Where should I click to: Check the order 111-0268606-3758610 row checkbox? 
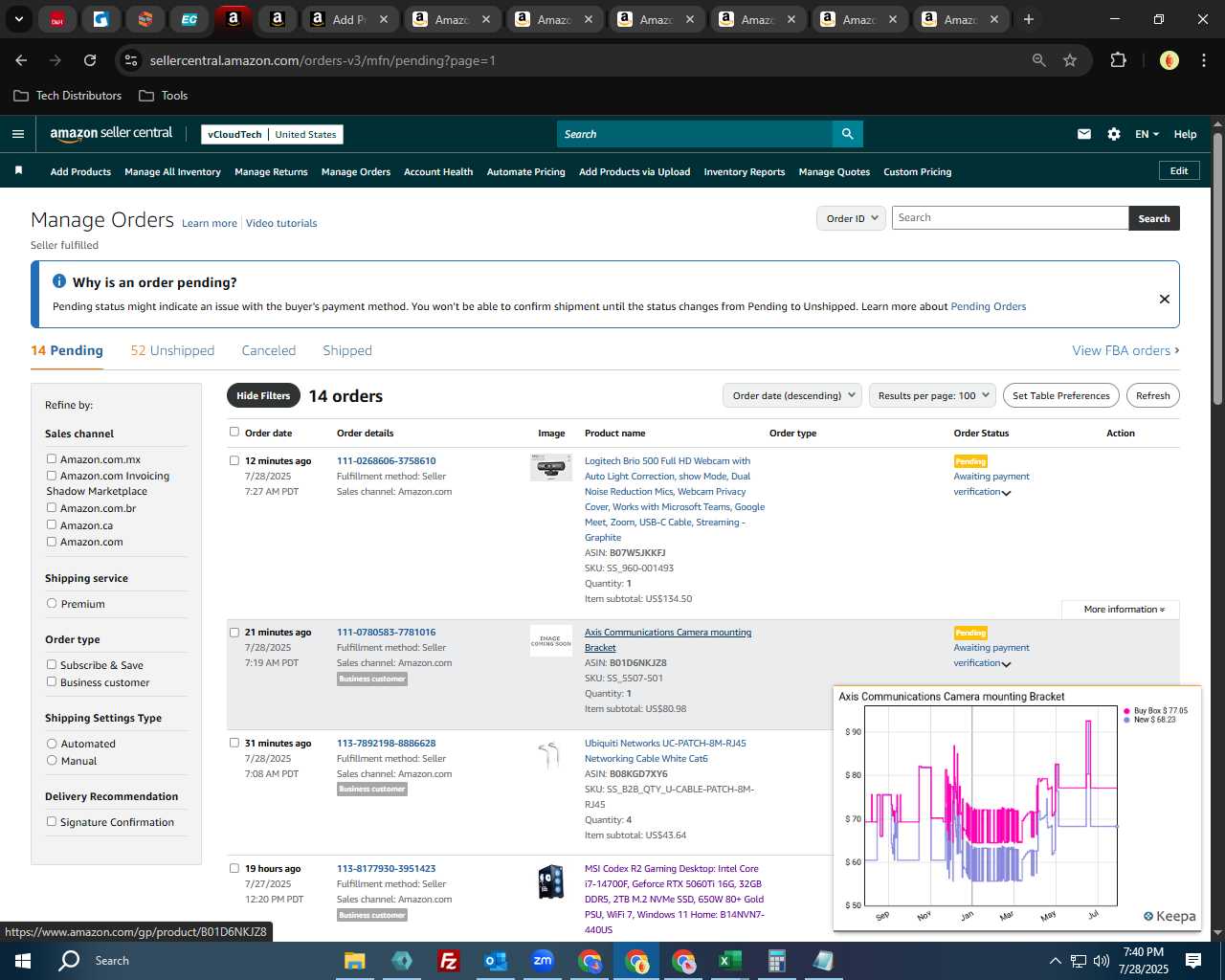pos(234,460)
